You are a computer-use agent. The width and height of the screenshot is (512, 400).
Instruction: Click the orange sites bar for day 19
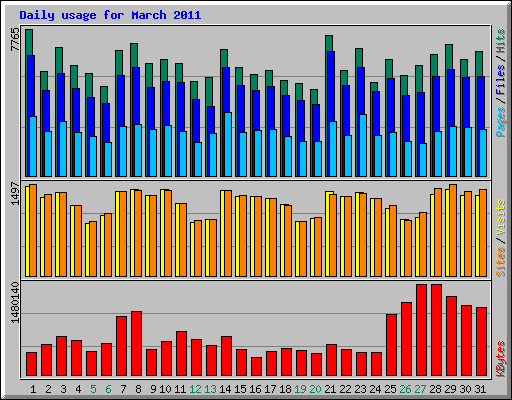click(x=303, y=249)
